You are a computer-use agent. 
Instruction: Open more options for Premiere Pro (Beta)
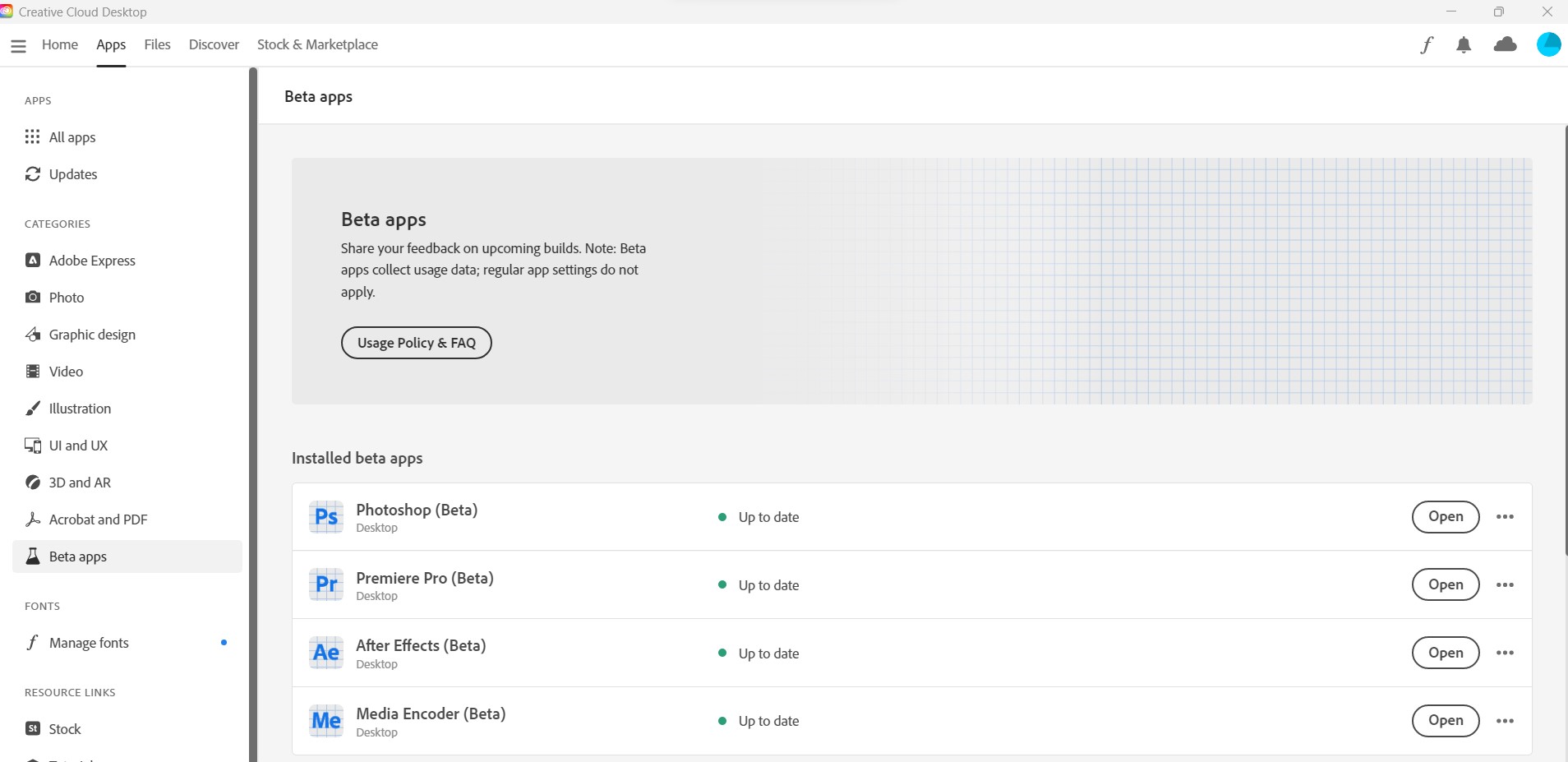coord(1506,584)
